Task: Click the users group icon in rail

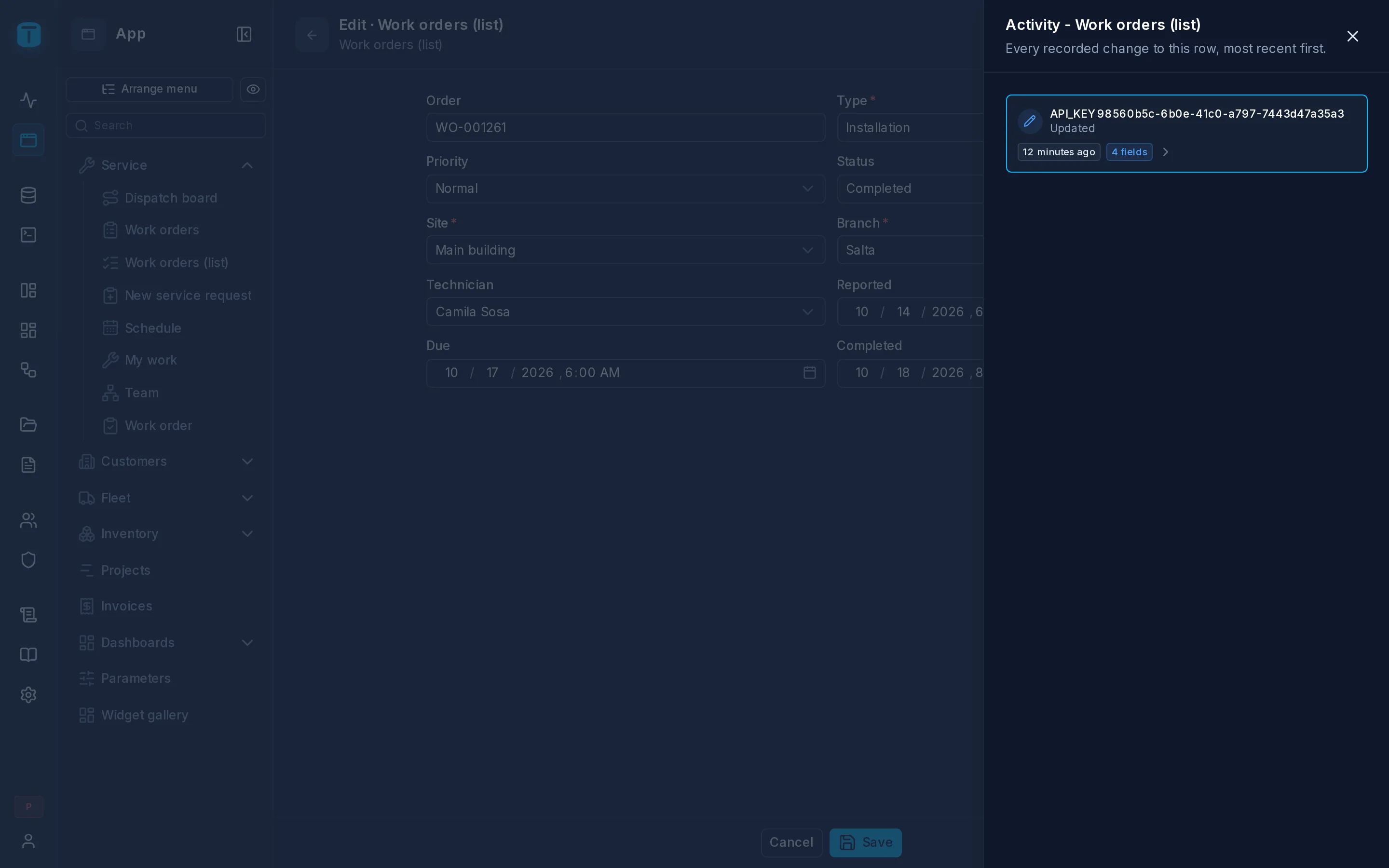Action: [x=28, y=520]
